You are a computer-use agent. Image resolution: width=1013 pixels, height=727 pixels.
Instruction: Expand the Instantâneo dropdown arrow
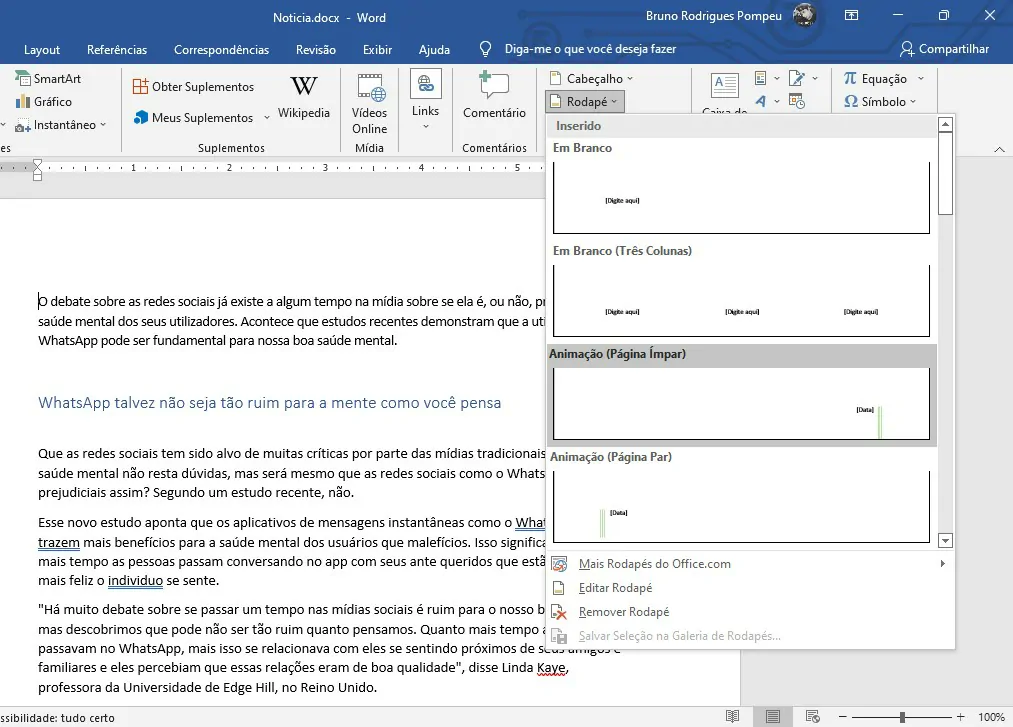click(x=103, y=125)
